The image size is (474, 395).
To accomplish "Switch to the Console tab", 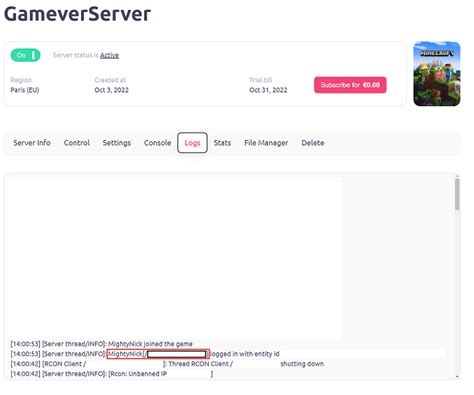I will (x=157, y=143).
